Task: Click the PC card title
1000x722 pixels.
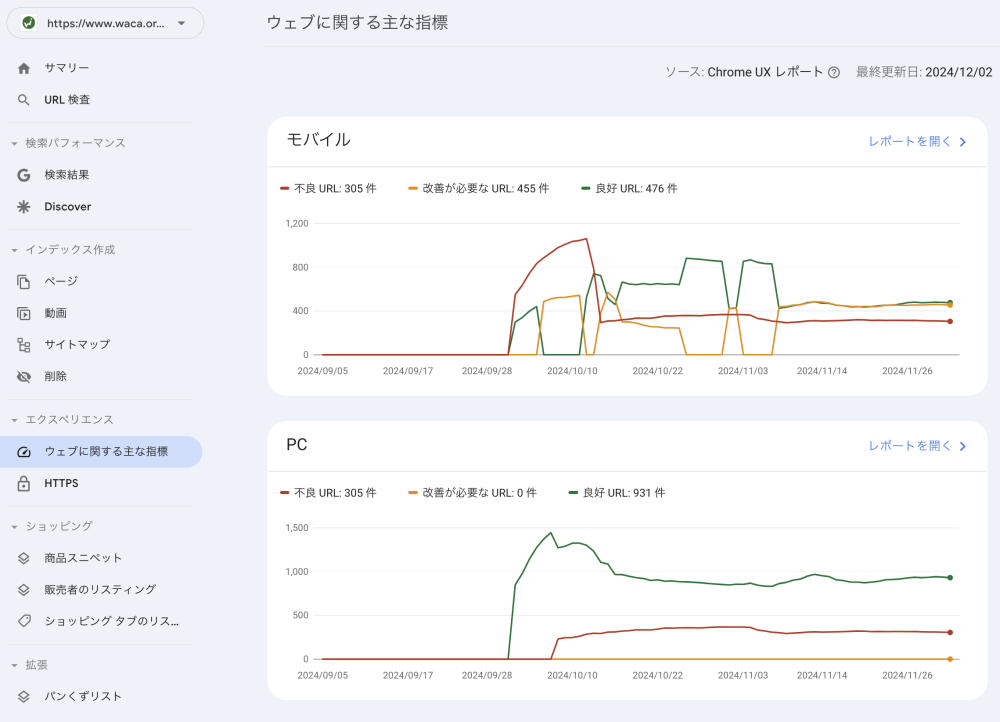Action: click(x=297, y=445)
